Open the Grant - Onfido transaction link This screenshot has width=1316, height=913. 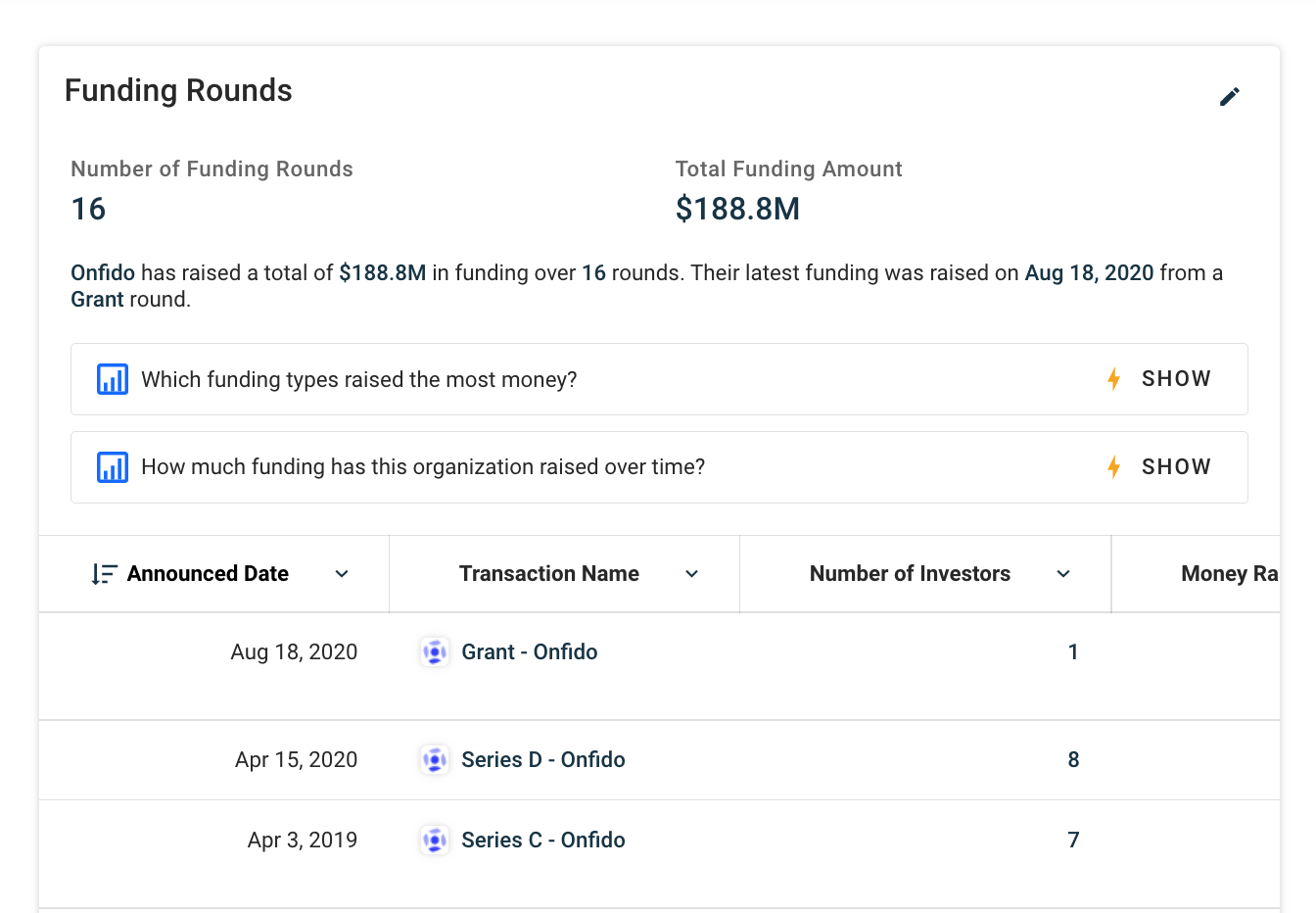pyautogui.click(x=529, y=651)
